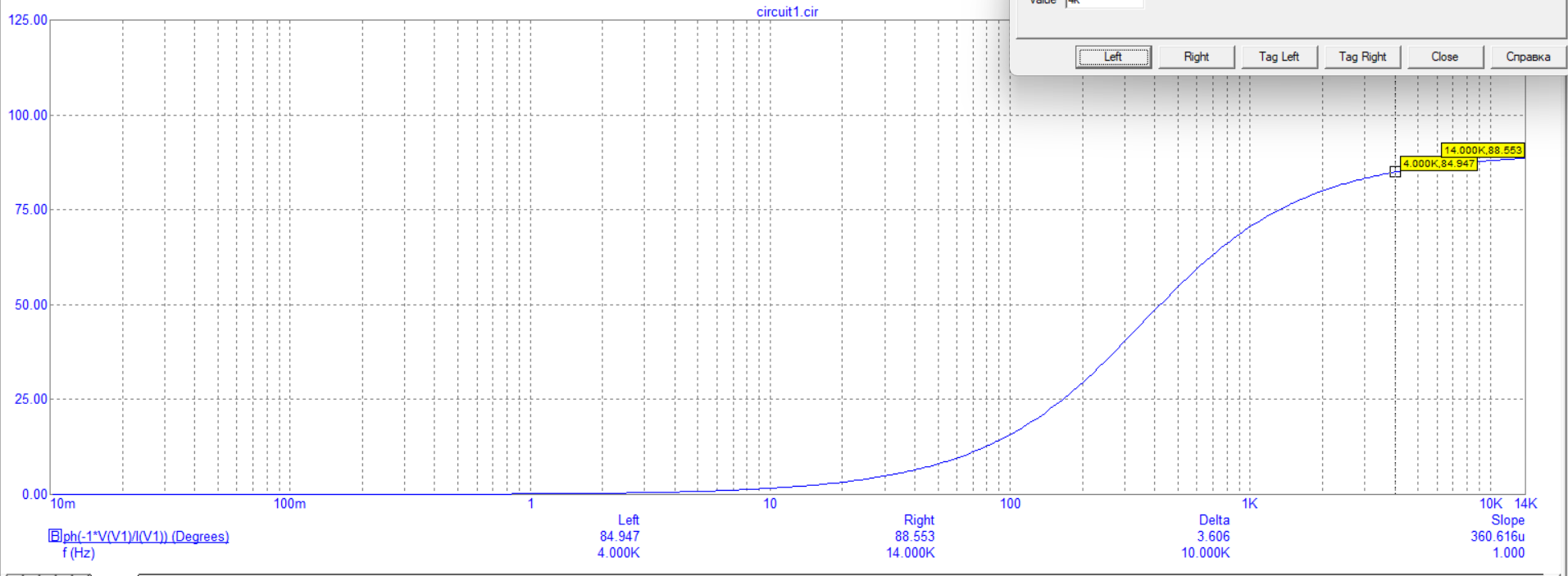1568x576 pixels.
Task: Click the Right button in dialog
Action: [1196, 57]
